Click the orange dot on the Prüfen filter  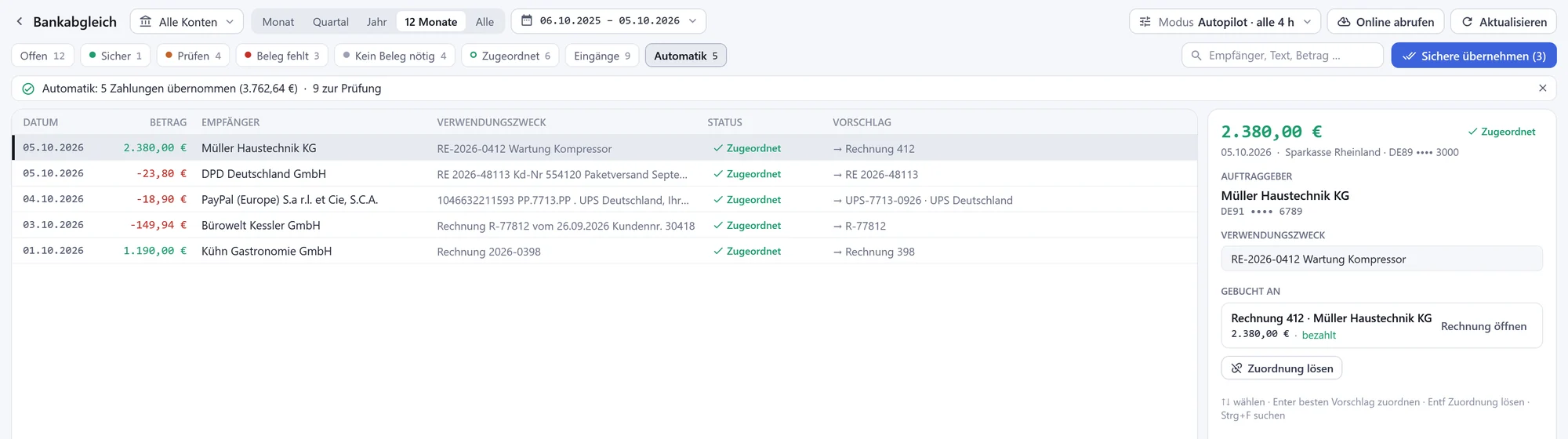point(169,55)
